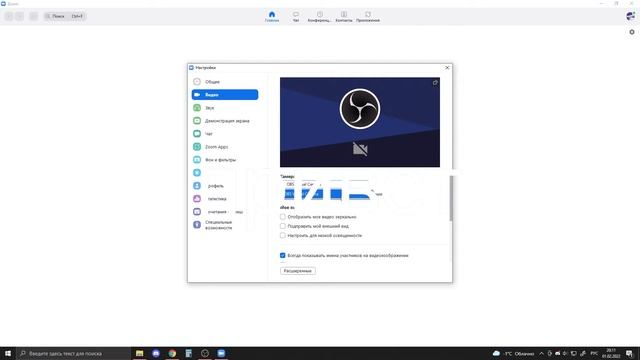
Task: Switch to the Конференции tab
Action: pyautogui.click(x=320, y=17)
